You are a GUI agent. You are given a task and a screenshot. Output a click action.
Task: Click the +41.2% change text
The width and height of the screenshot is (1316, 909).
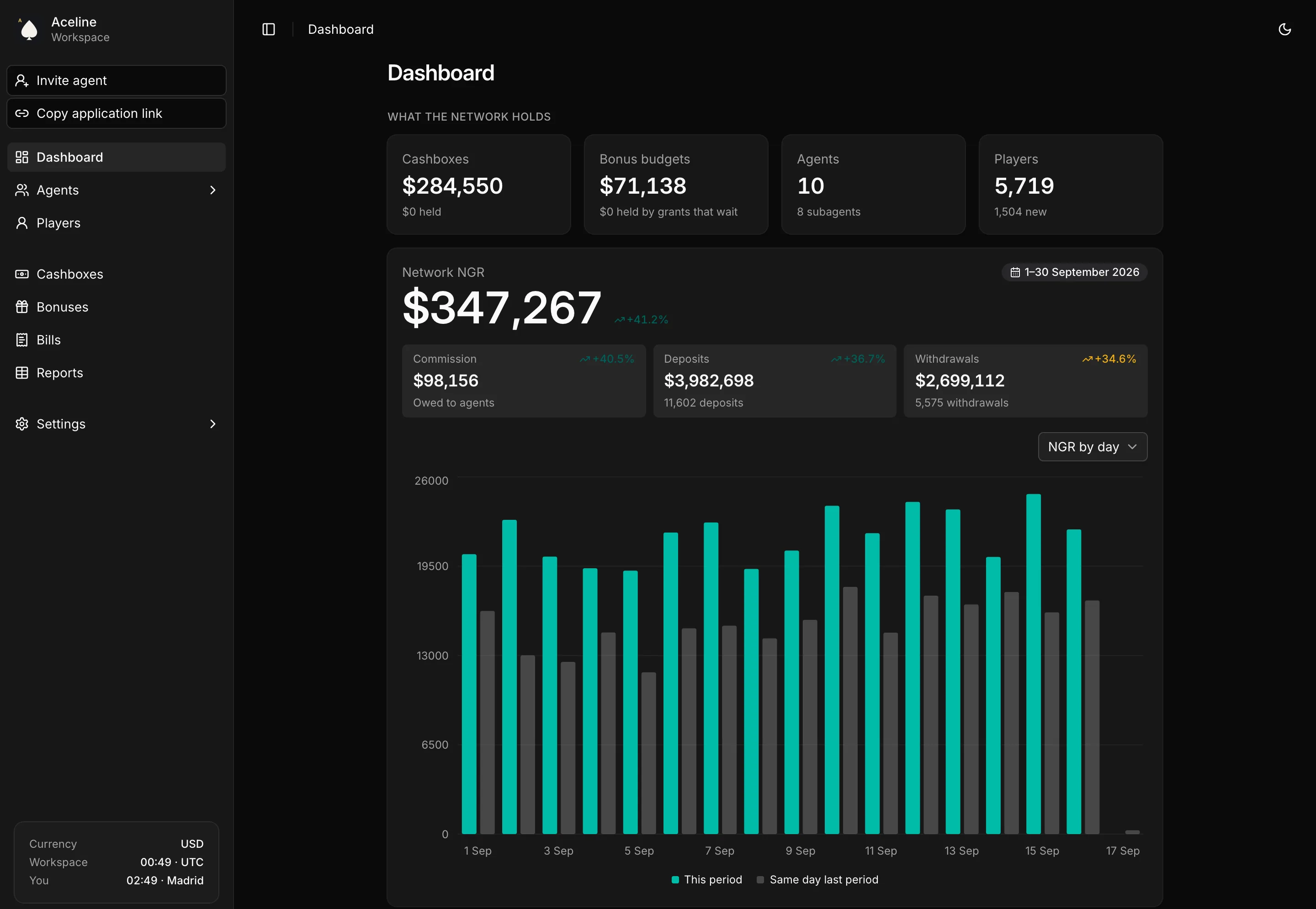(x=647, y=320)
